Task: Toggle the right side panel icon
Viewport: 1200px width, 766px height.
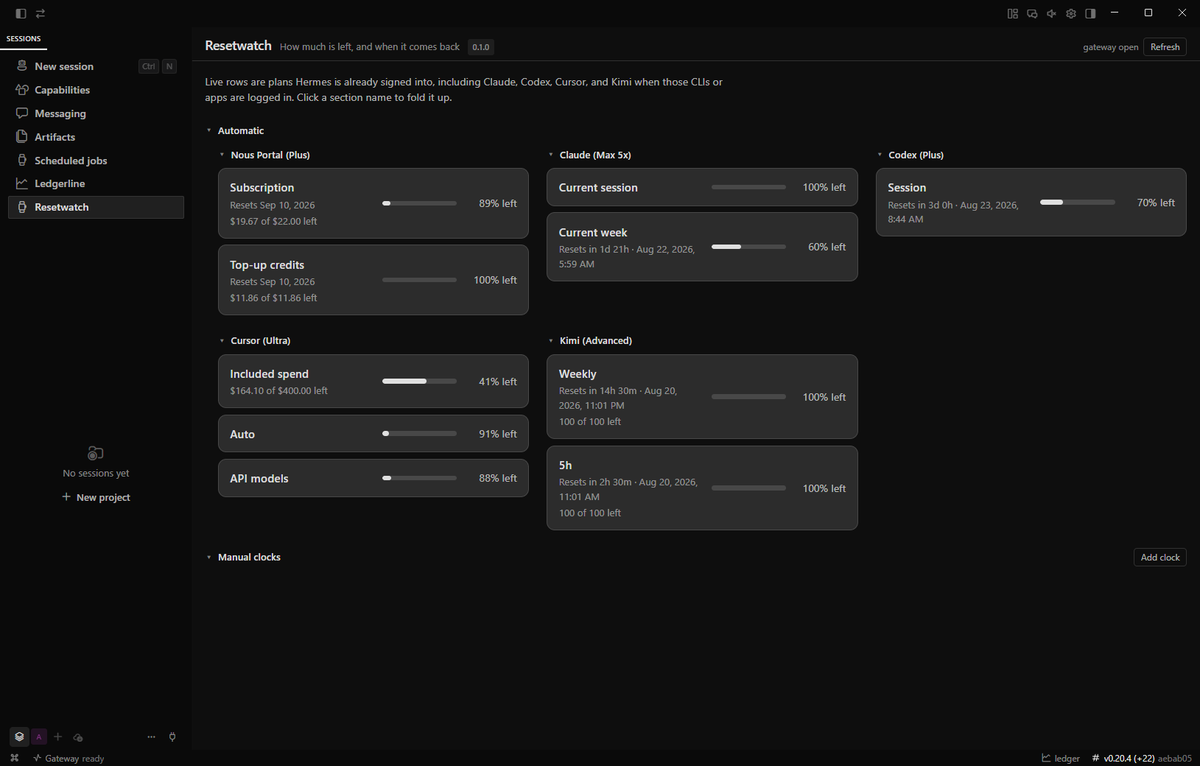Action: (x=1090, y=13)
